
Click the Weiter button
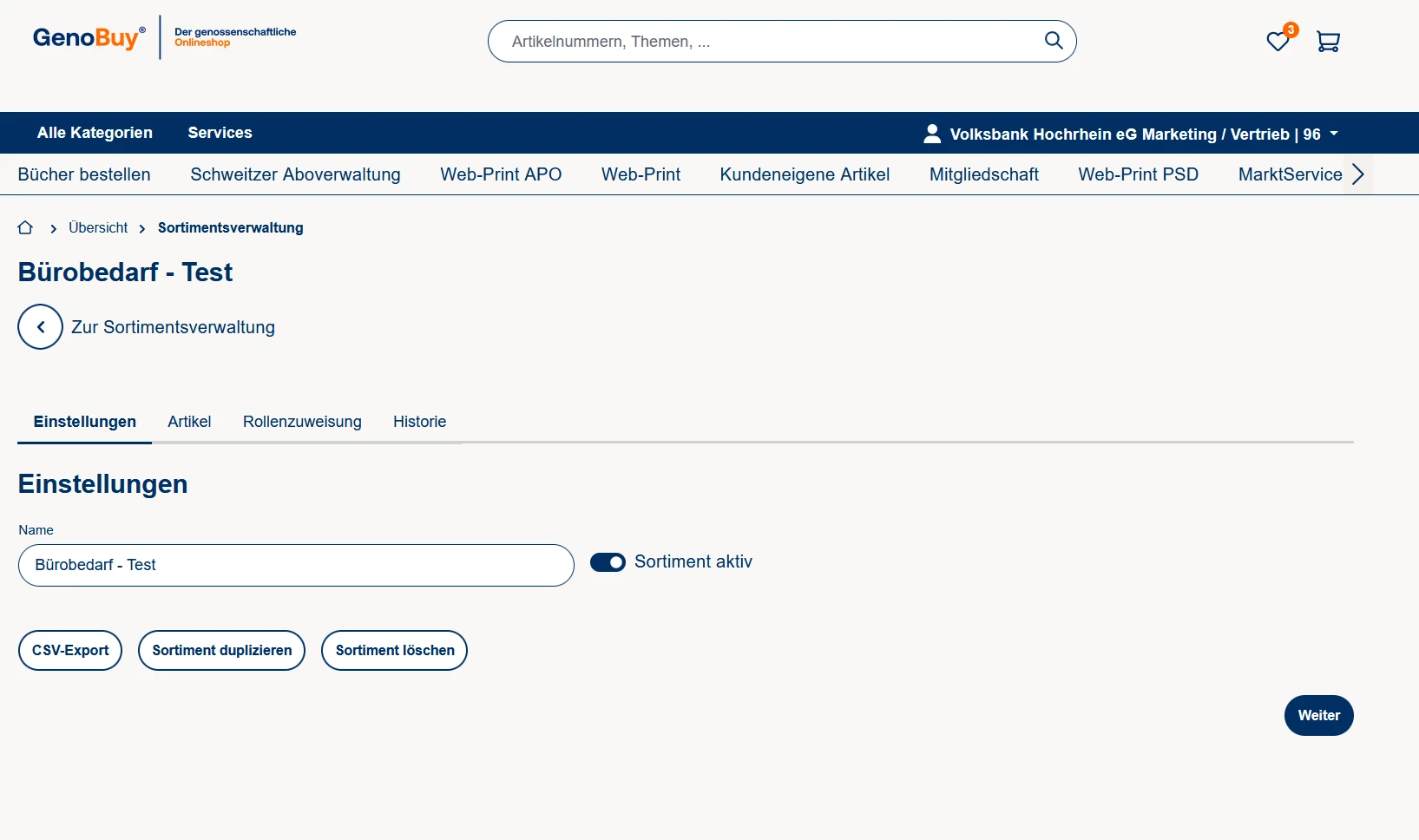click(x=1318, y=715)
